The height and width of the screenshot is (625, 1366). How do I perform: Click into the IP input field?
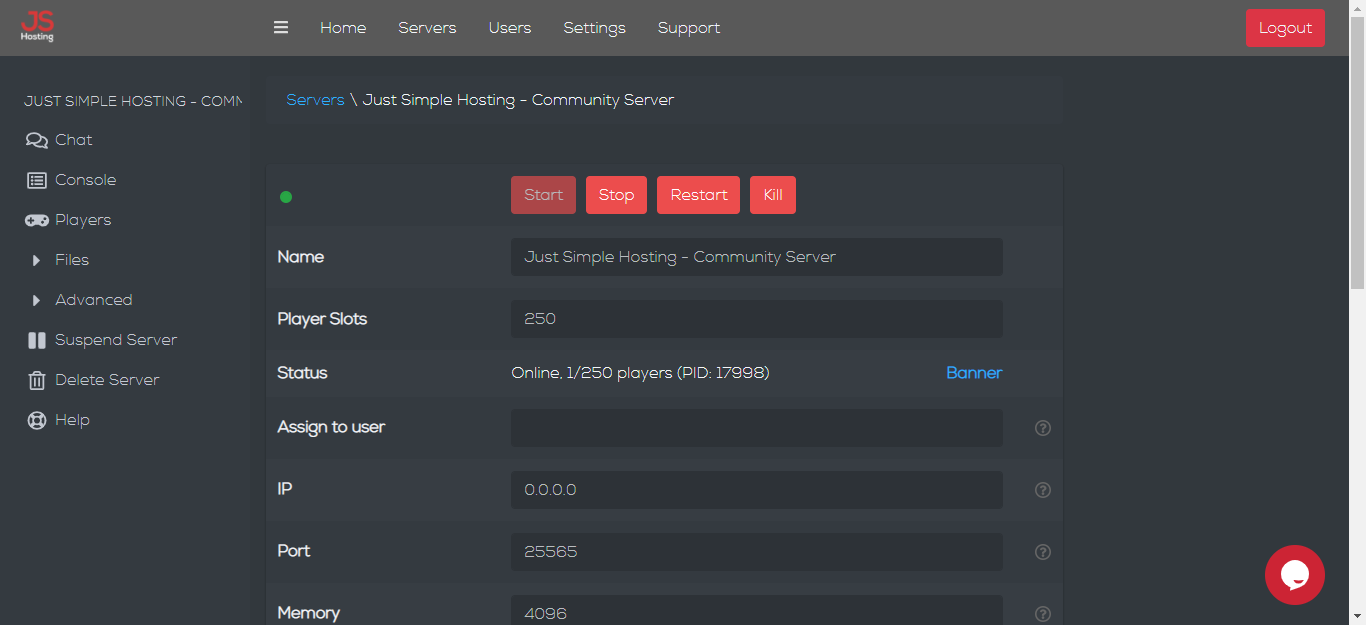757,490
